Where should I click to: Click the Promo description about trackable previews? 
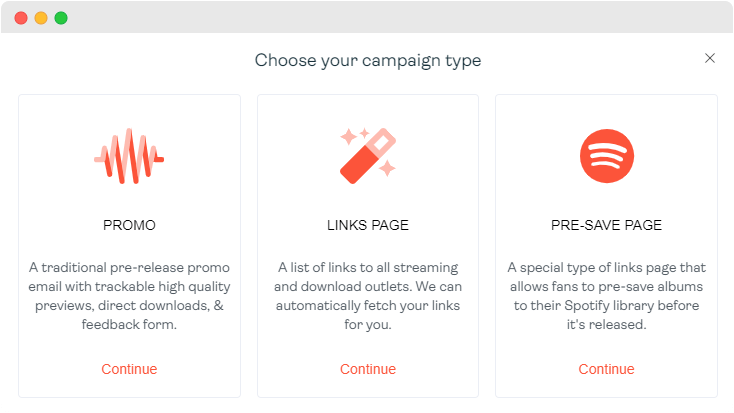(x=129, y=296)
